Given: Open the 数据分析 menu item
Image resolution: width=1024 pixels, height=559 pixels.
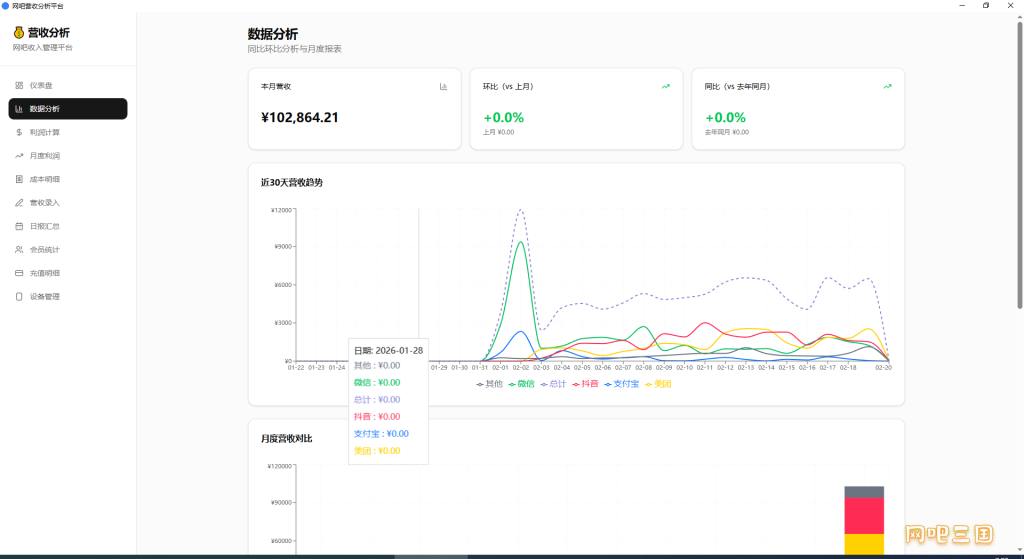Looking at the screenshot, I should pyautogui.click(x=68, y=109).
